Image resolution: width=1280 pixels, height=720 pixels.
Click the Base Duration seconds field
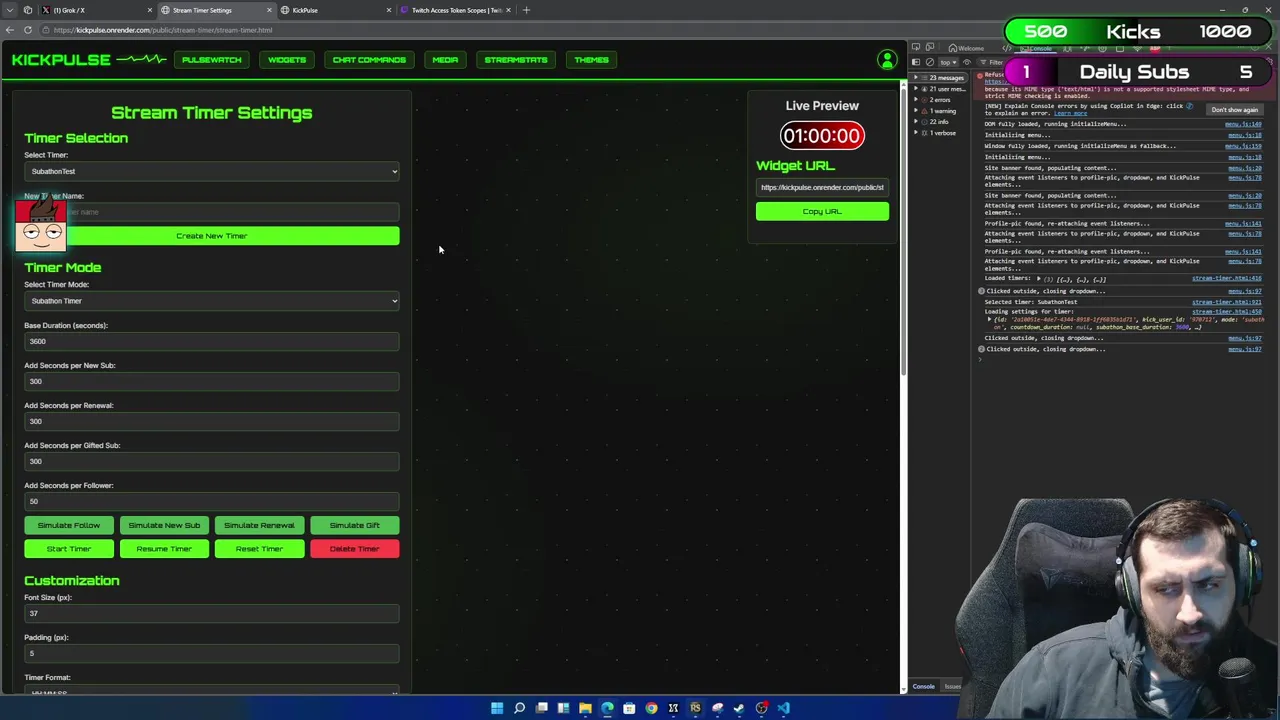pos(211,342)
